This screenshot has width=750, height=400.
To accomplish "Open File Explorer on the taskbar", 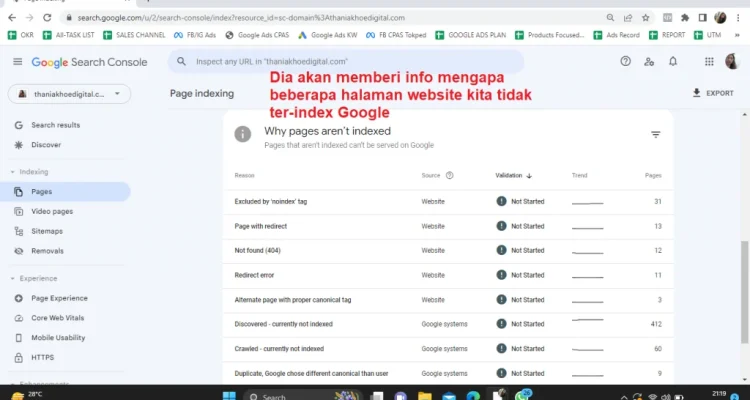I will tap(424, 396).
